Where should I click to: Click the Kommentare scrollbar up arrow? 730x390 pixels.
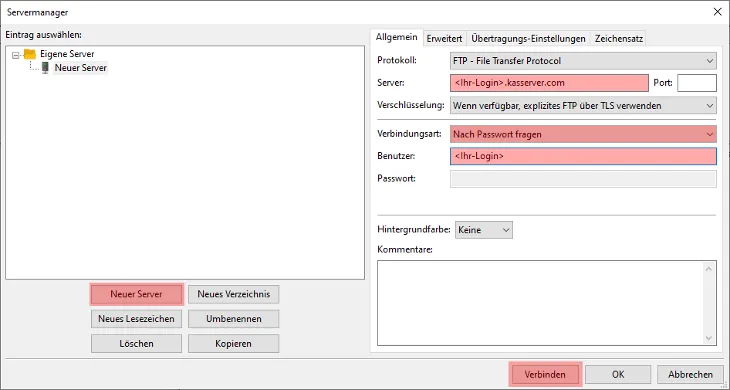coord(709,269)
